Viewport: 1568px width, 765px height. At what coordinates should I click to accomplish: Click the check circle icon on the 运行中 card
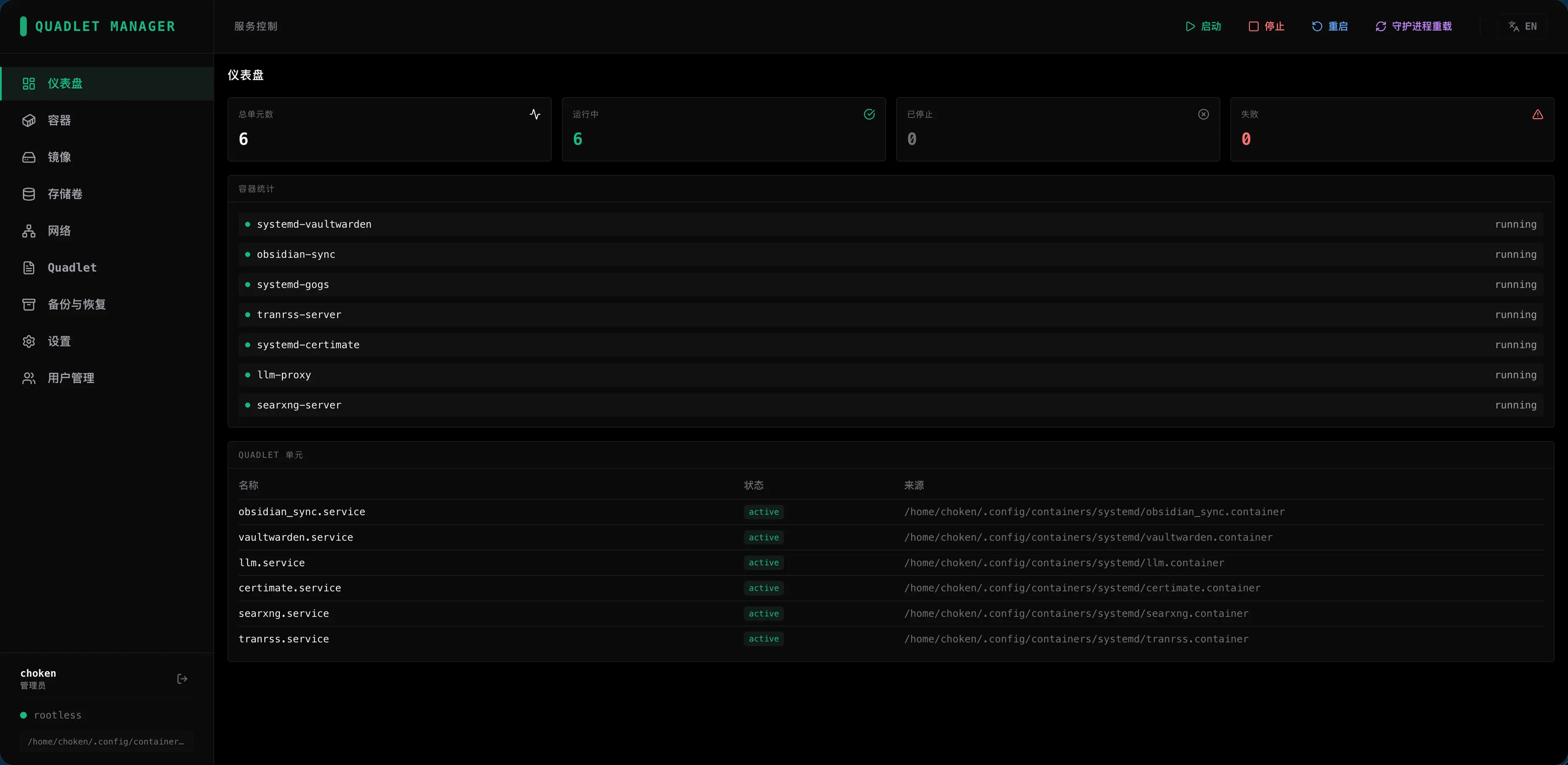point(869,114)
